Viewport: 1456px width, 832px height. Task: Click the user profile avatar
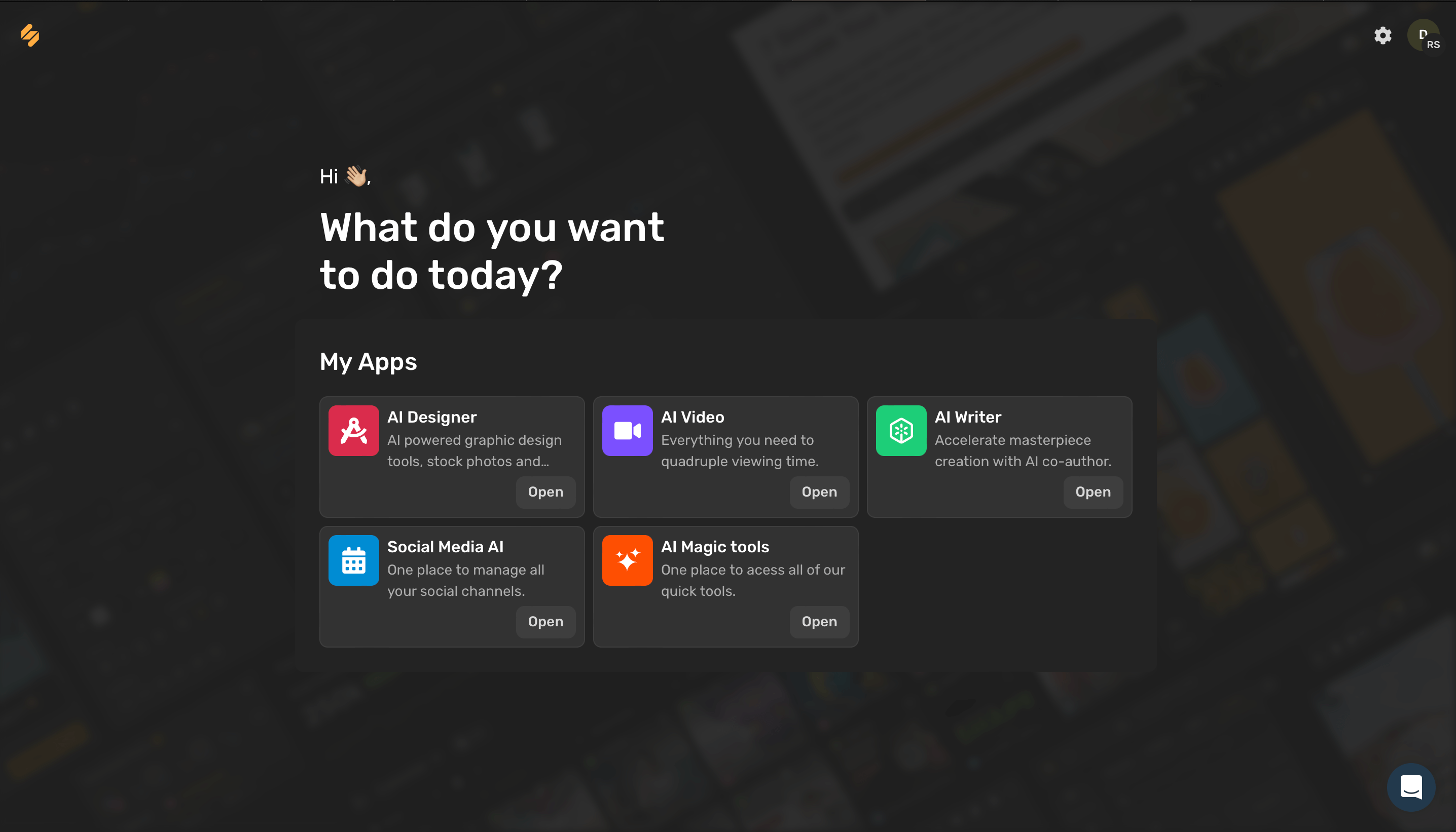coord(1422,35)
